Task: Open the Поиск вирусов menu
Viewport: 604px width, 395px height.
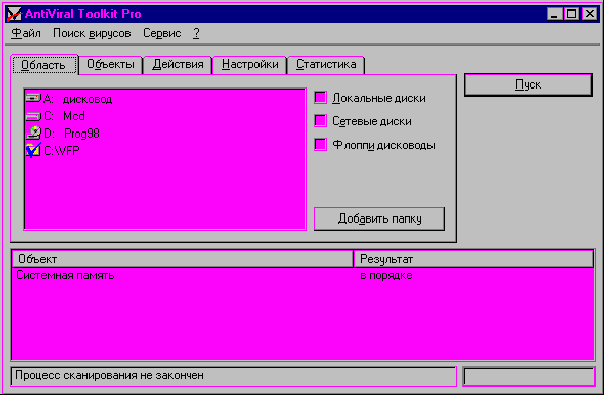Action: (x=92, y=34)
